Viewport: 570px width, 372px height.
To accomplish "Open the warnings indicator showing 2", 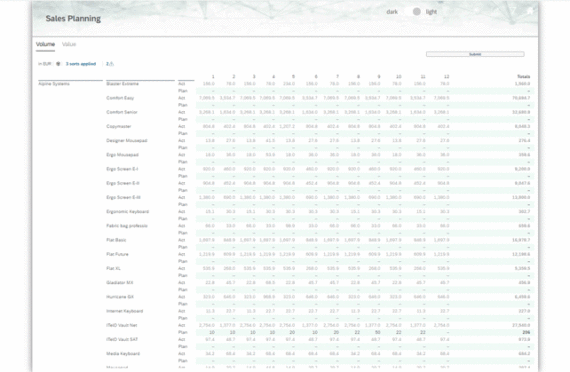I will click(x=110, y=64).
